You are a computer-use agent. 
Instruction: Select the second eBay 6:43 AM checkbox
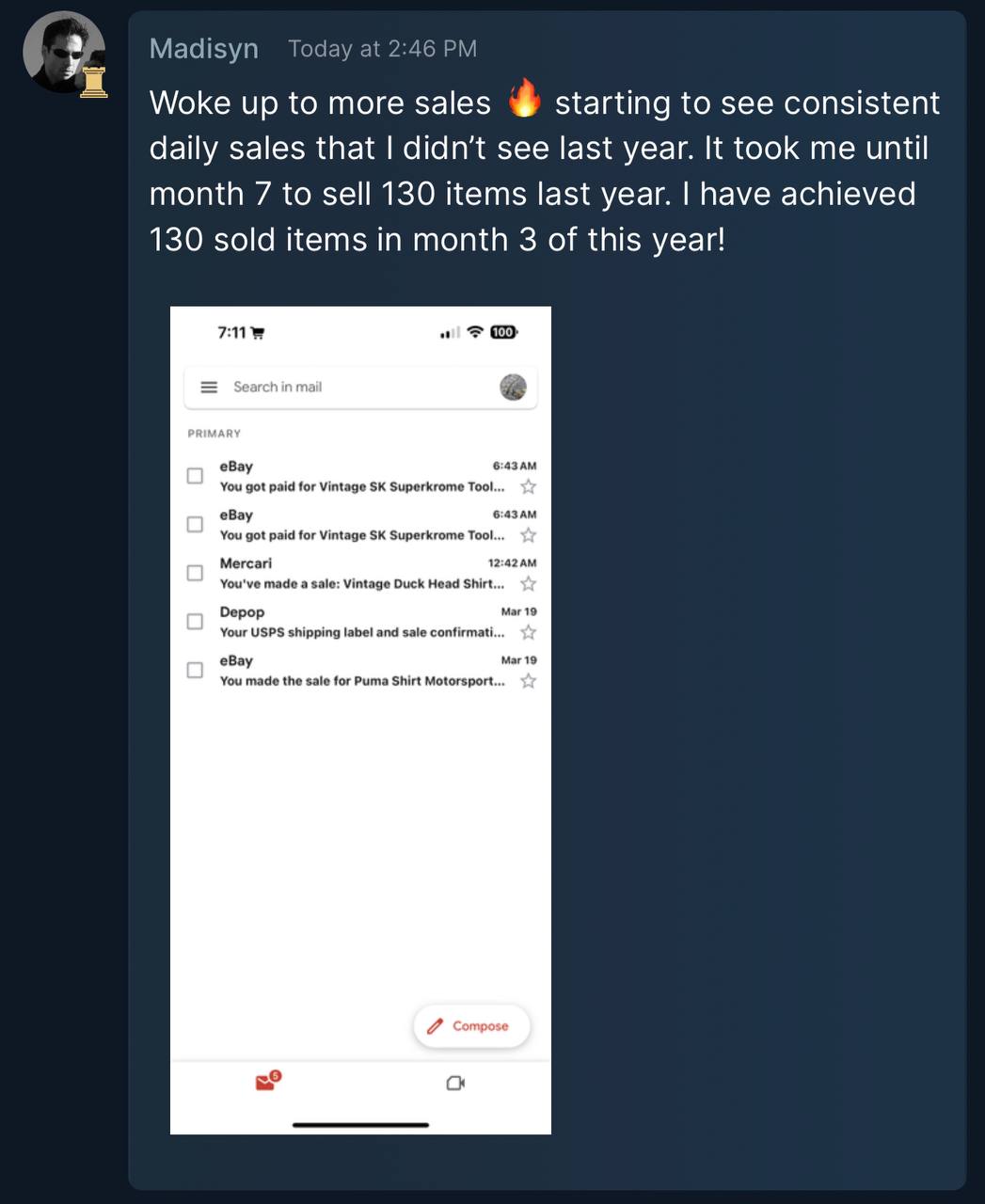195,524
